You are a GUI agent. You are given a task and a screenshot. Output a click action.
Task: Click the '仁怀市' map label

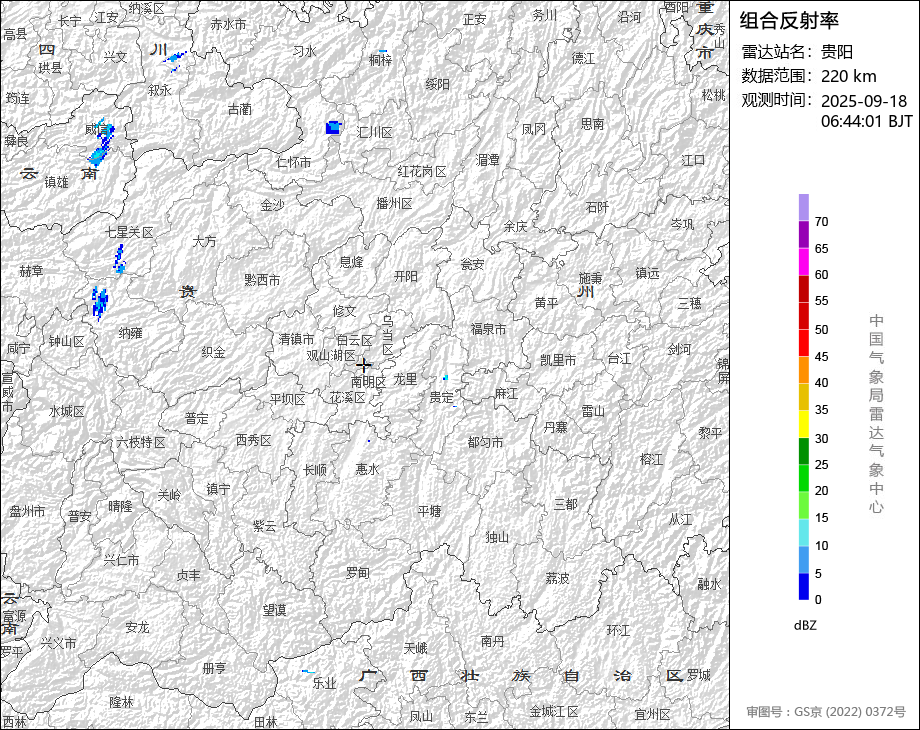point(293,162)
